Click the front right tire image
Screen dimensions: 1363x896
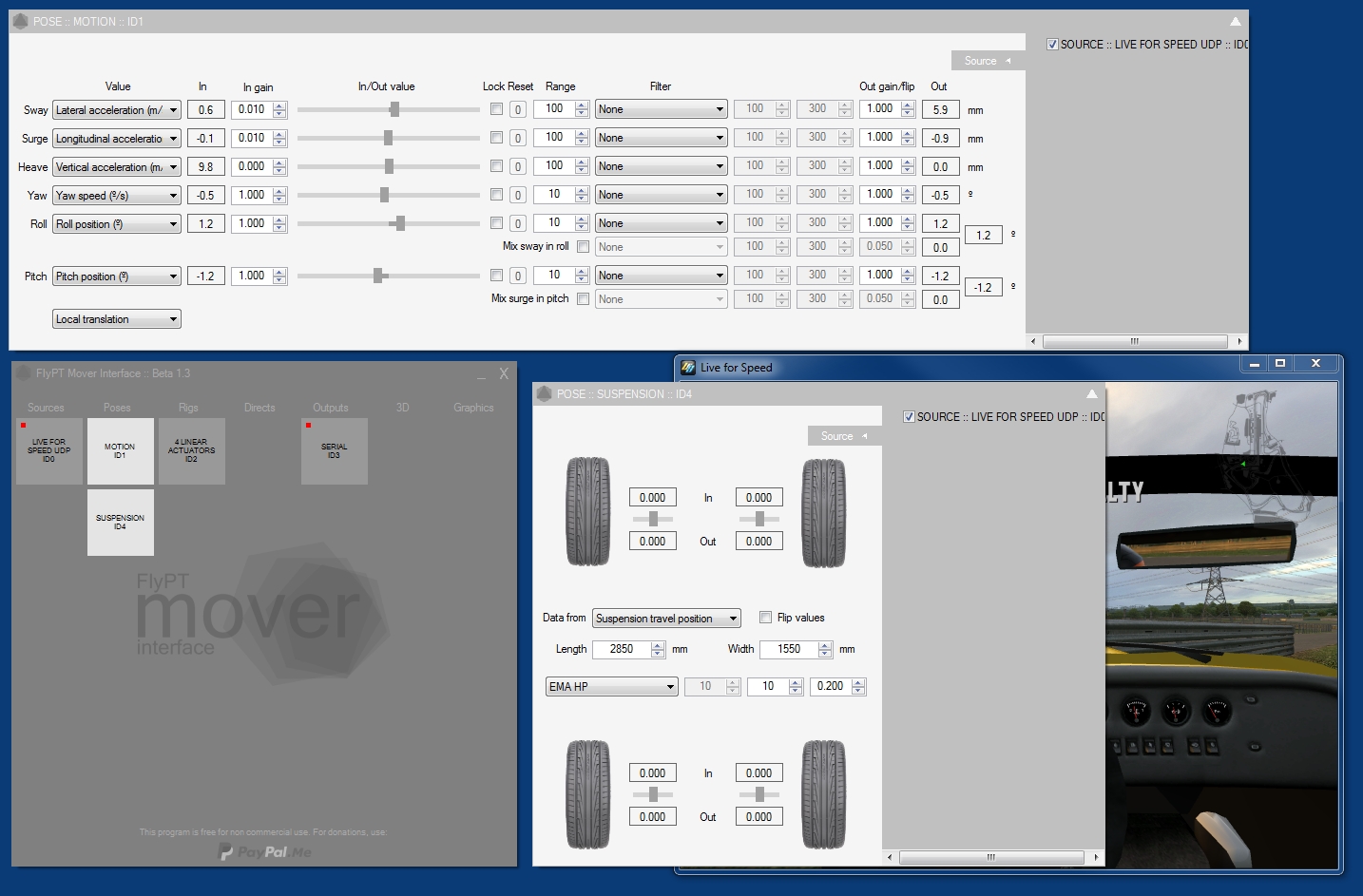[x=823, y=513]
